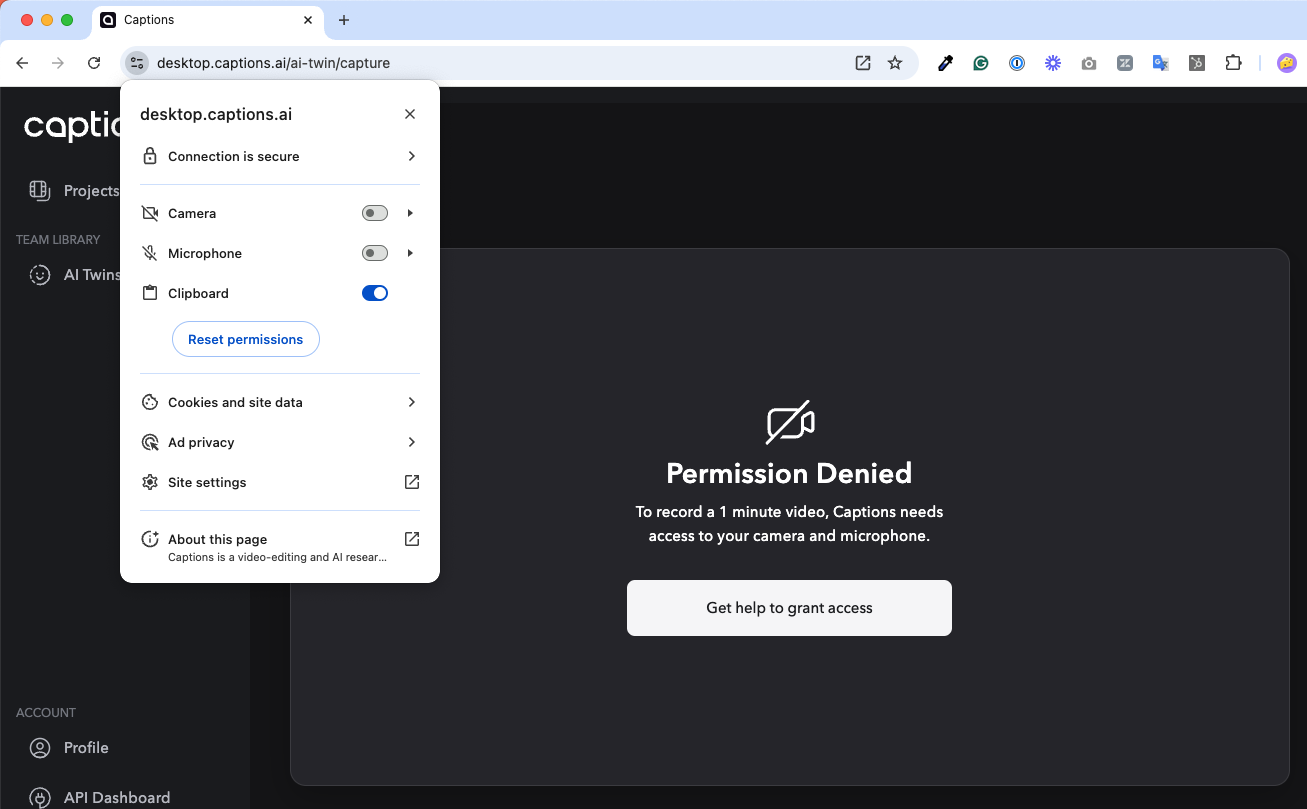Image resolution: width=1307 pixels, height=809 pixels.
Task: Click the Permission Denied heading
Action: [x=789, y=473]
